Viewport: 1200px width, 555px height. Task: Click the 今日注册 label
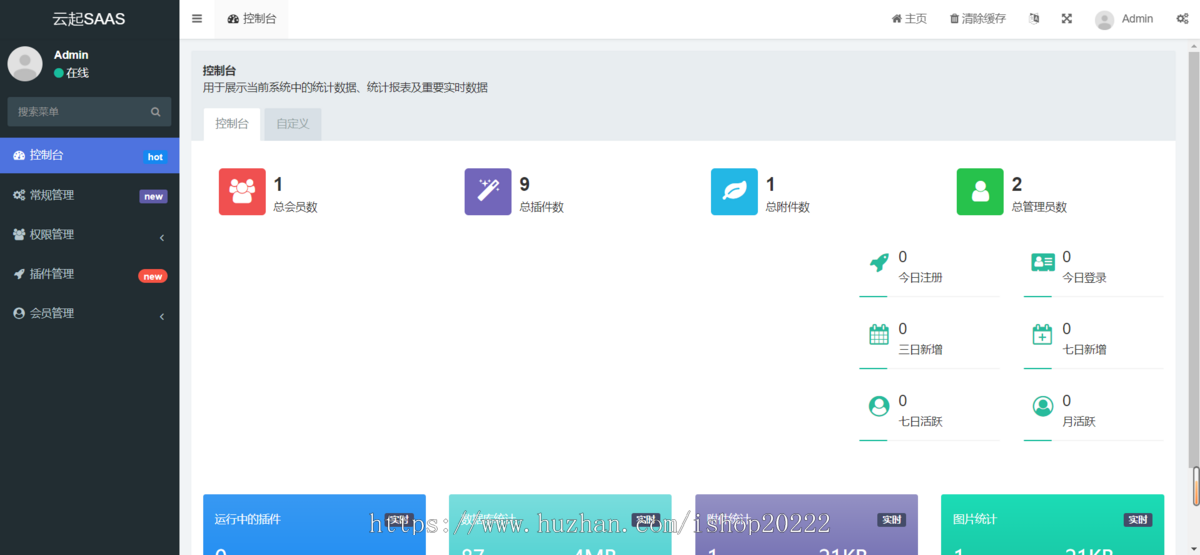click(x=921, y=278)
